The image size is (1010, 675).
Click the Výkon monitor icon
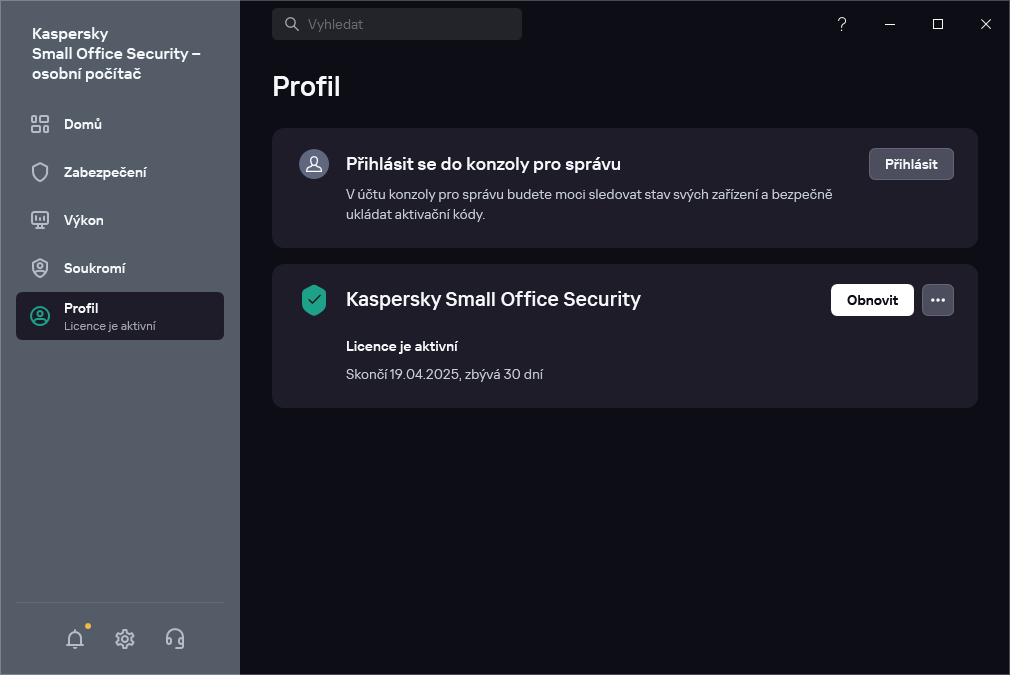coord(40,220)
